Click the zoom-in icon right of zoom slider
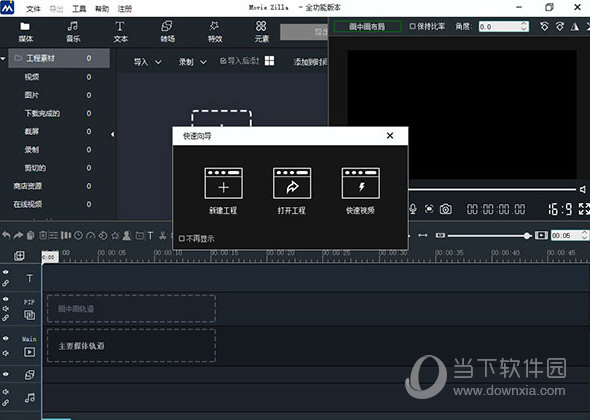The image size is (590, 420). (x=541, y=236)
